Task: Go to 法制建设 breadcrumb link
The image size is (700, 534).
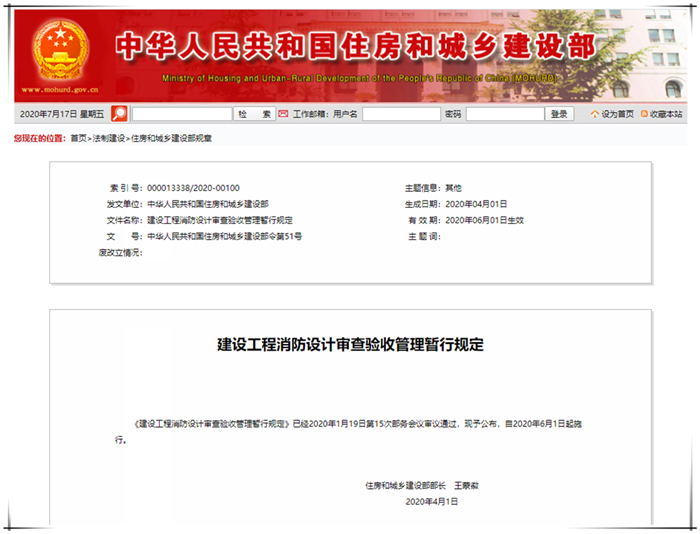Action: [x=109, y=137]
